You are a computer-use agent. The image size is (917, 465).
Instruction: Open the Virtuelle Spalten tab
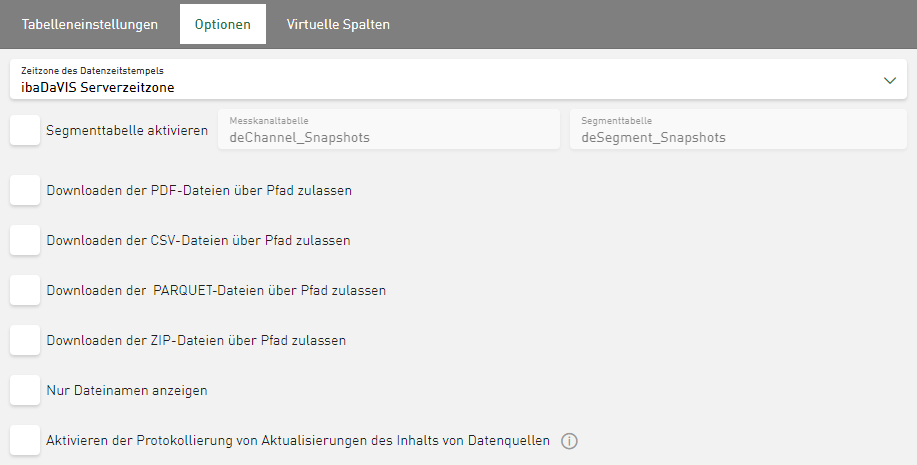click(338, 24)
